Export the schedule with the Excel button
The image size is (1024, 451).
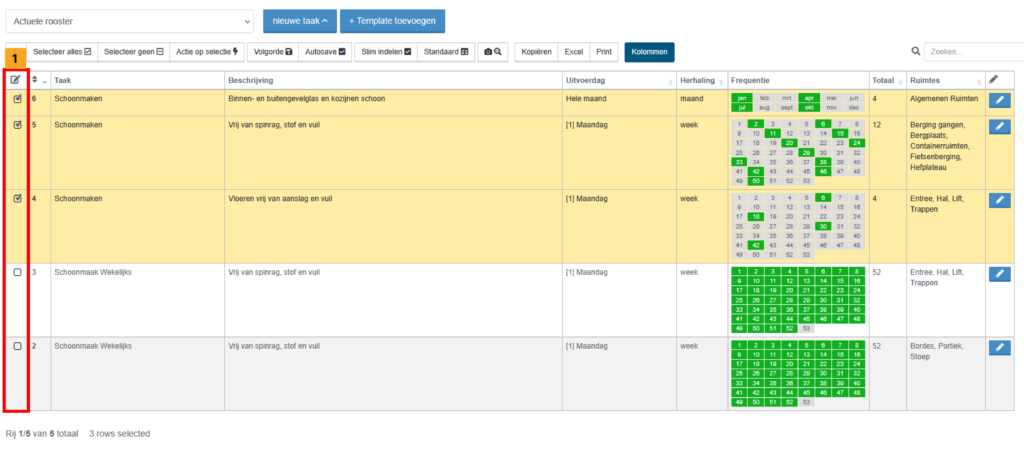click(573, 51)
